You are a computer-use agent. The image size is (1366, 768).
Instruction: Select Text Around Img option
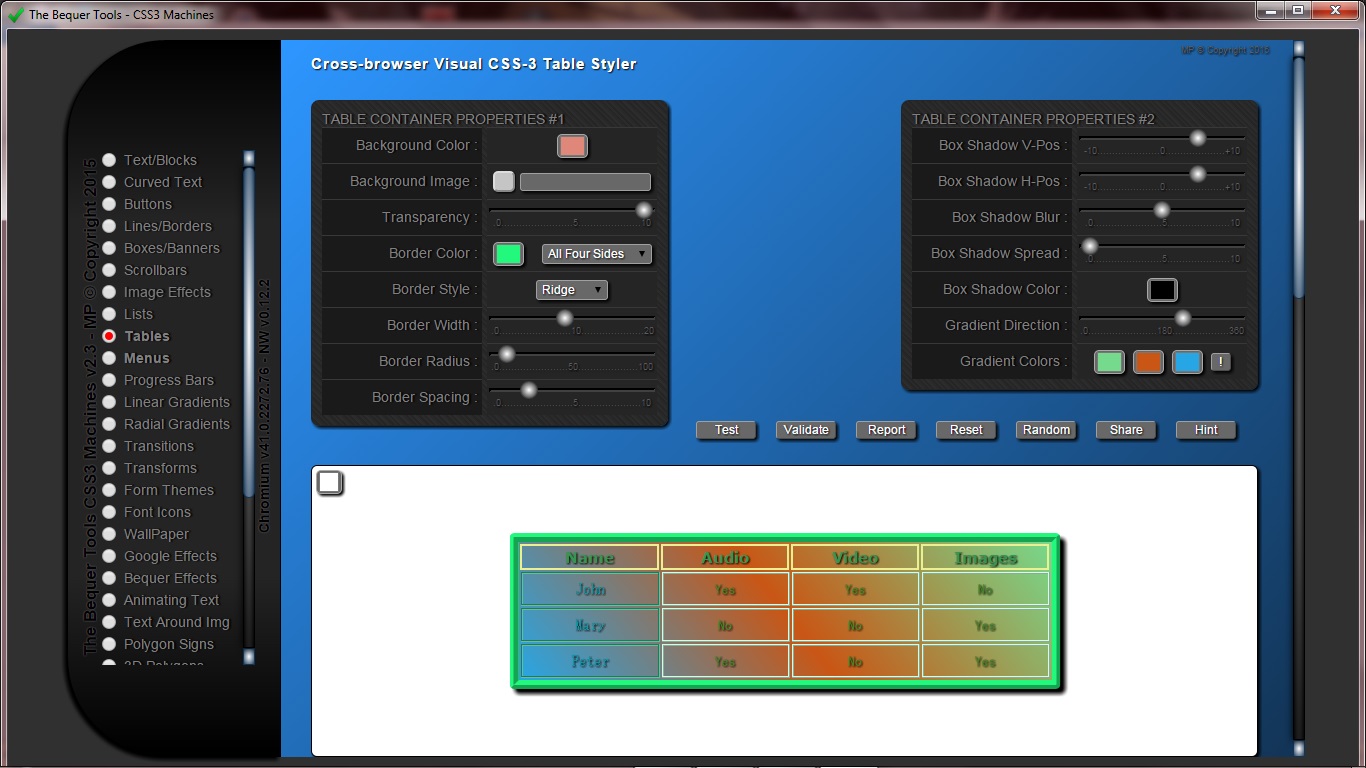point(109,622)
